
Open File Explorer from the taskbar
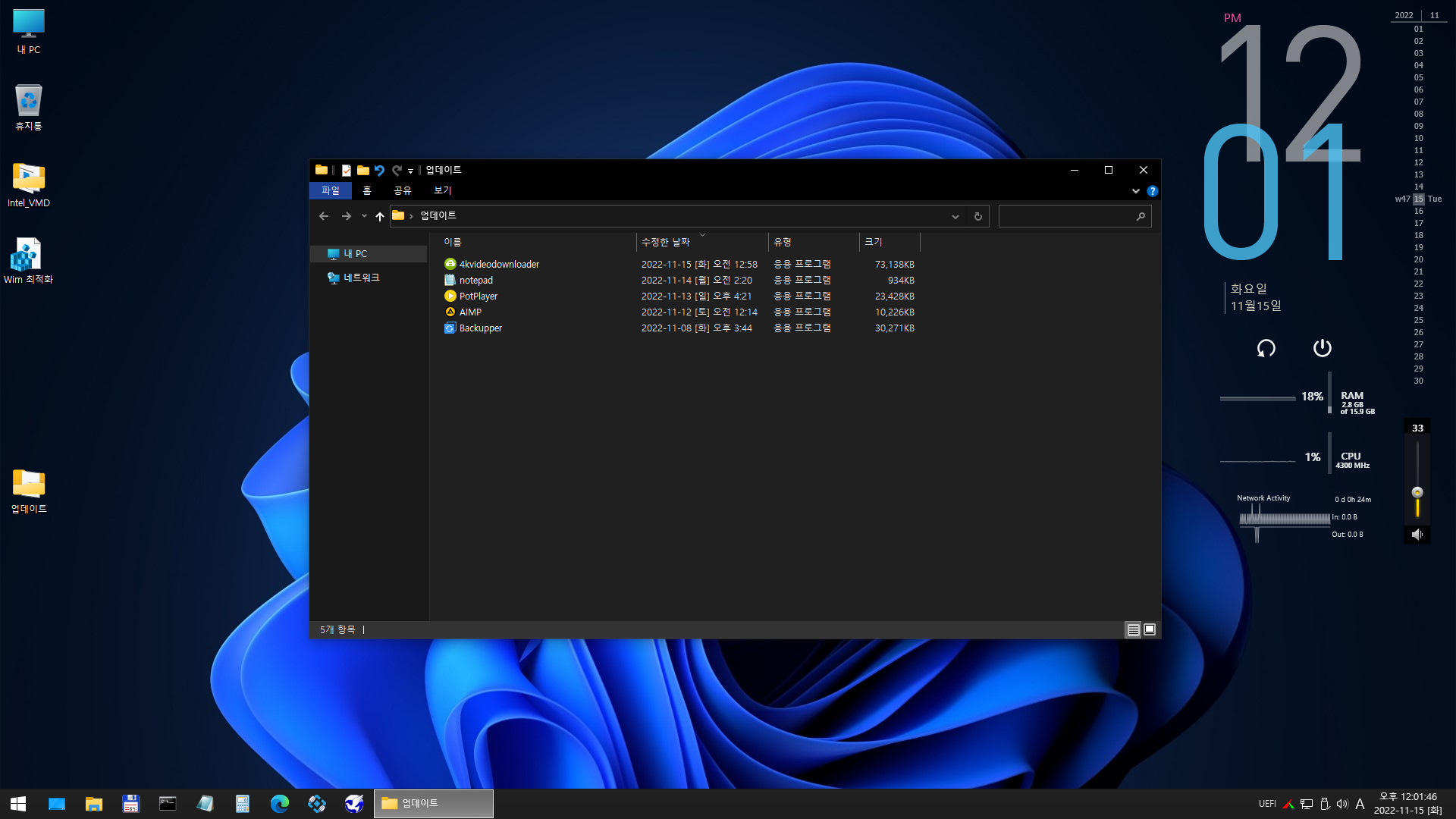pyautogui.click(x=93, y=803)
